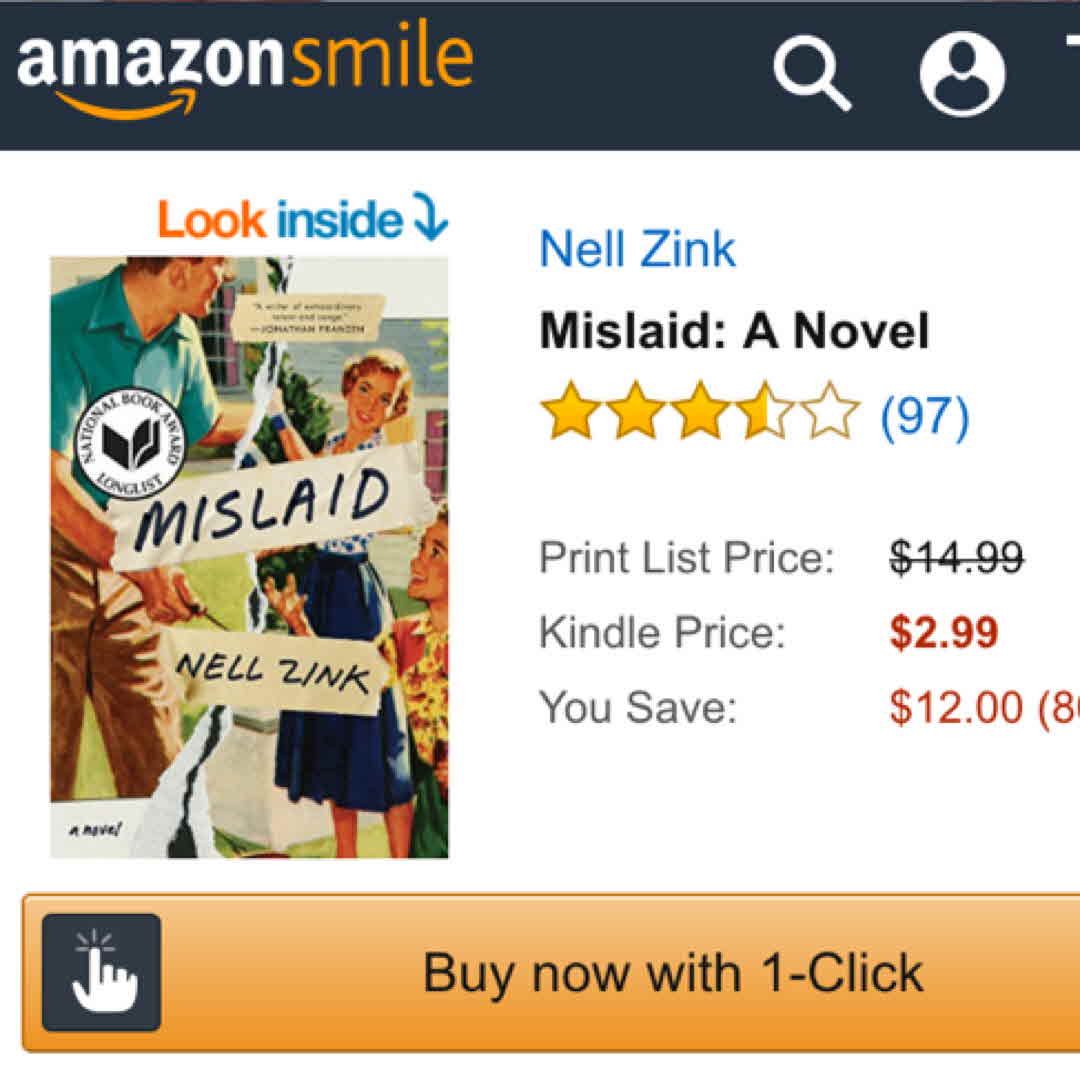Click the Print List Price label
This screenshot has width=1080, height=1080.
coord(686,557)
